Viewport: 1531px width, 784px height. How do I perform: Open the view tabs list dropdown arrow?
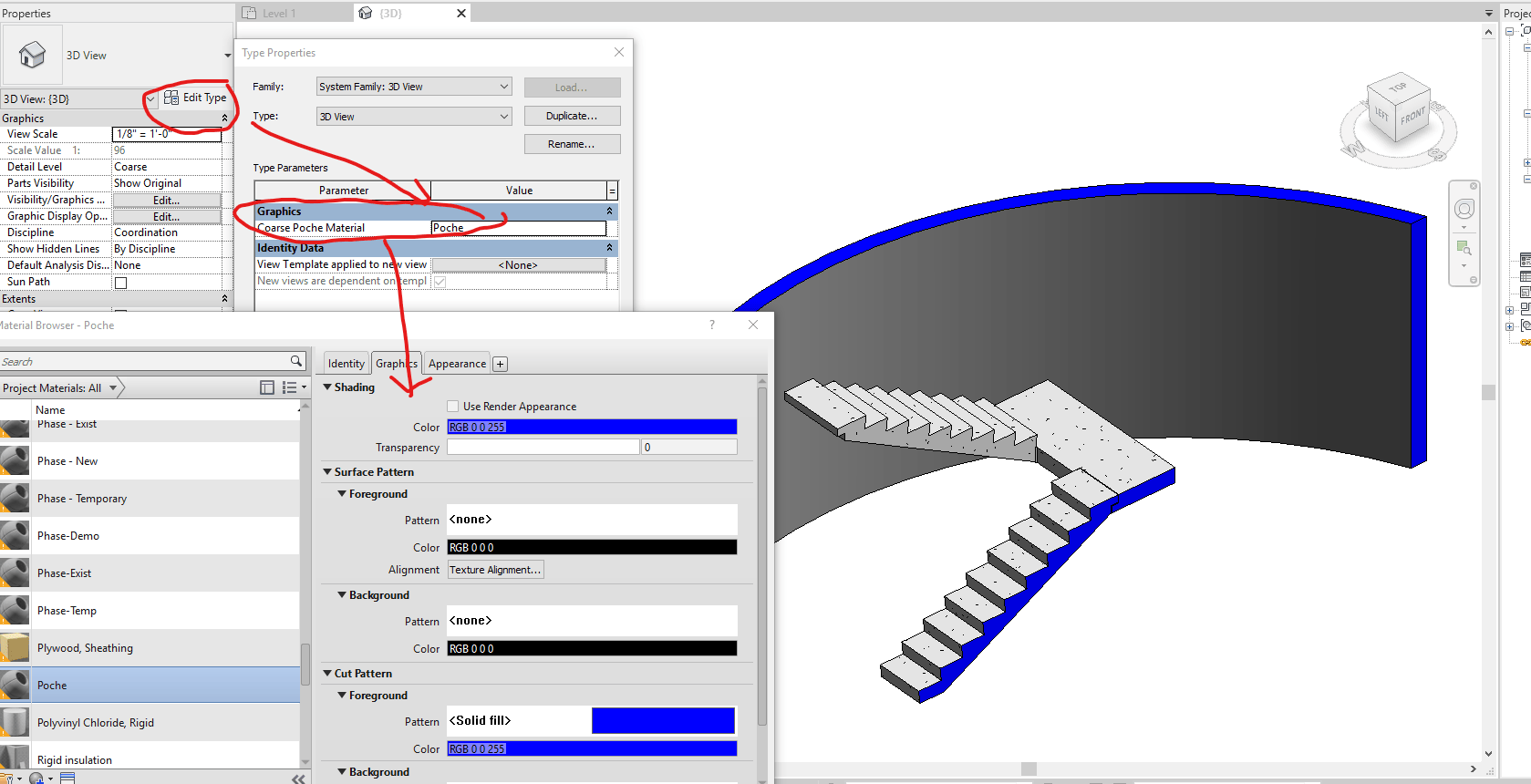[1489, 13]
